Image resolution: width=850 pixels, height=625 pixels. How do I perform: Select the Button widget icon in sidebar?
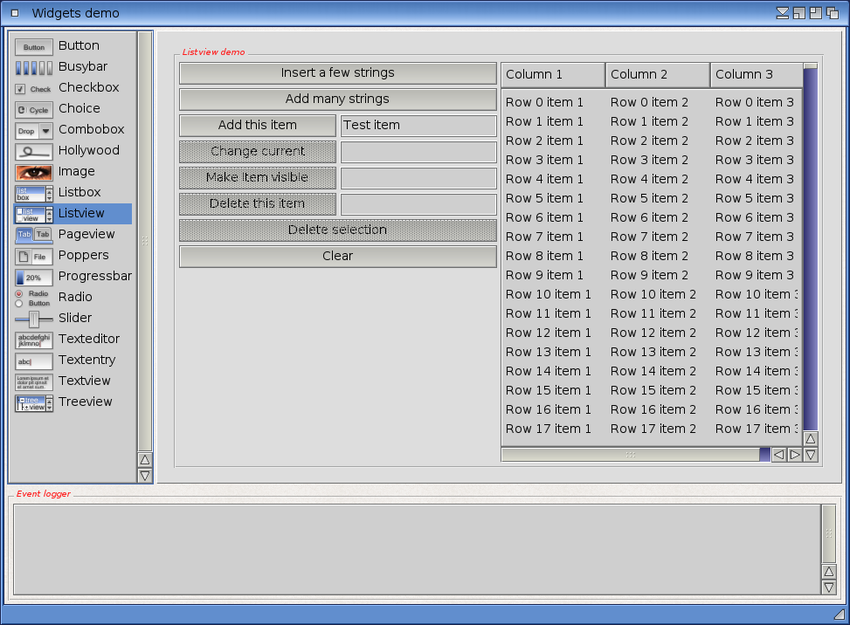point(34,46)
